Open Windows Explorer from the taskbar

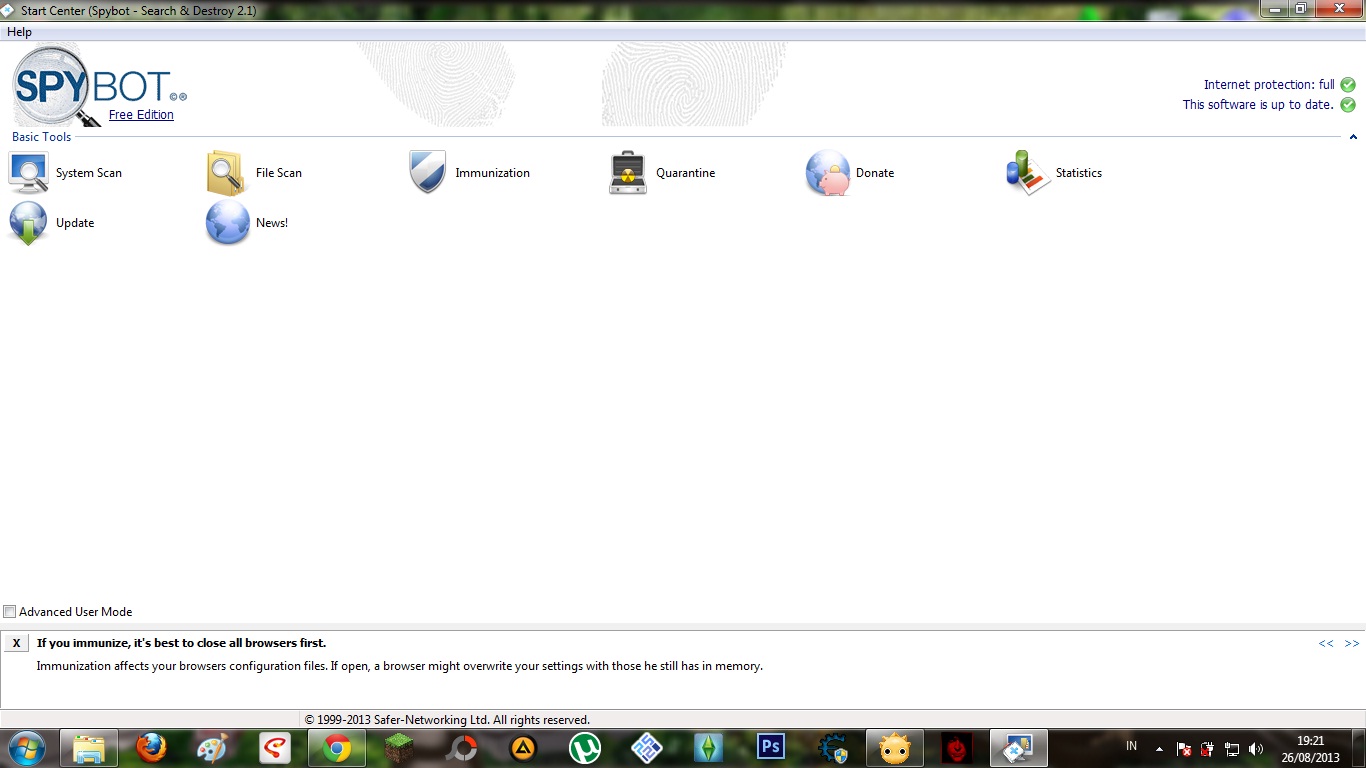(x=89, y=748)
